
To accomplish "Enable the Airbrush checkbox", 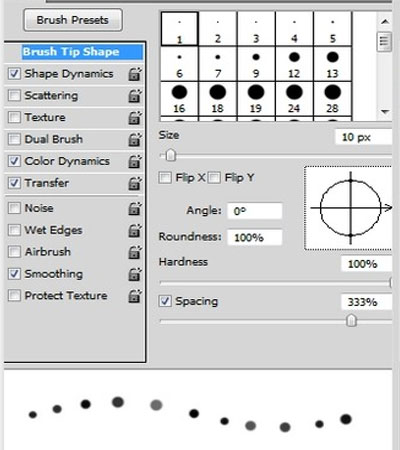I will pos(14,252).
